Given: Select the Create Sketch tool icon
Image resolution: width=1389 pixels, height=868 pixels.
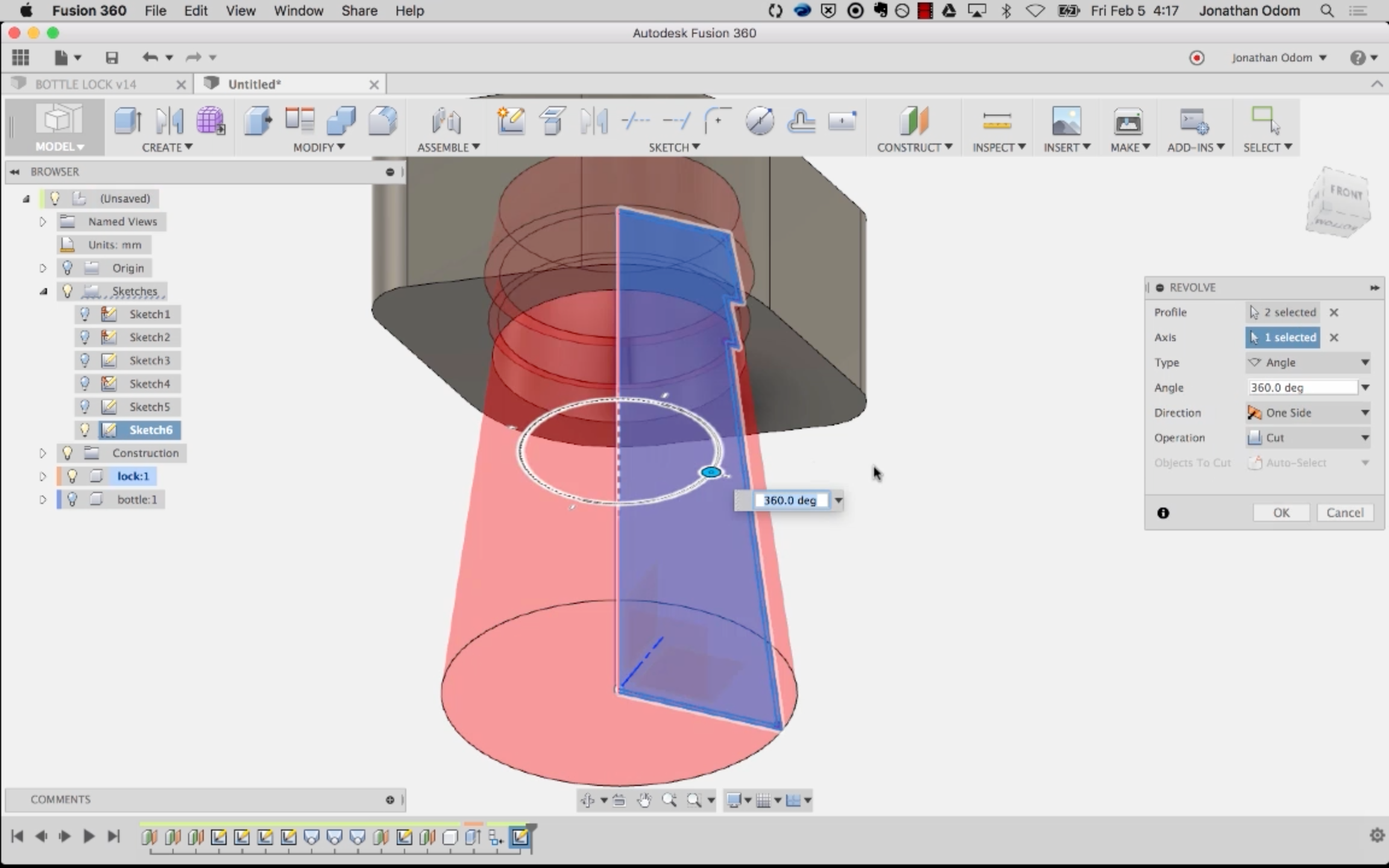Looking at the screenshot, I should [510, 121].
